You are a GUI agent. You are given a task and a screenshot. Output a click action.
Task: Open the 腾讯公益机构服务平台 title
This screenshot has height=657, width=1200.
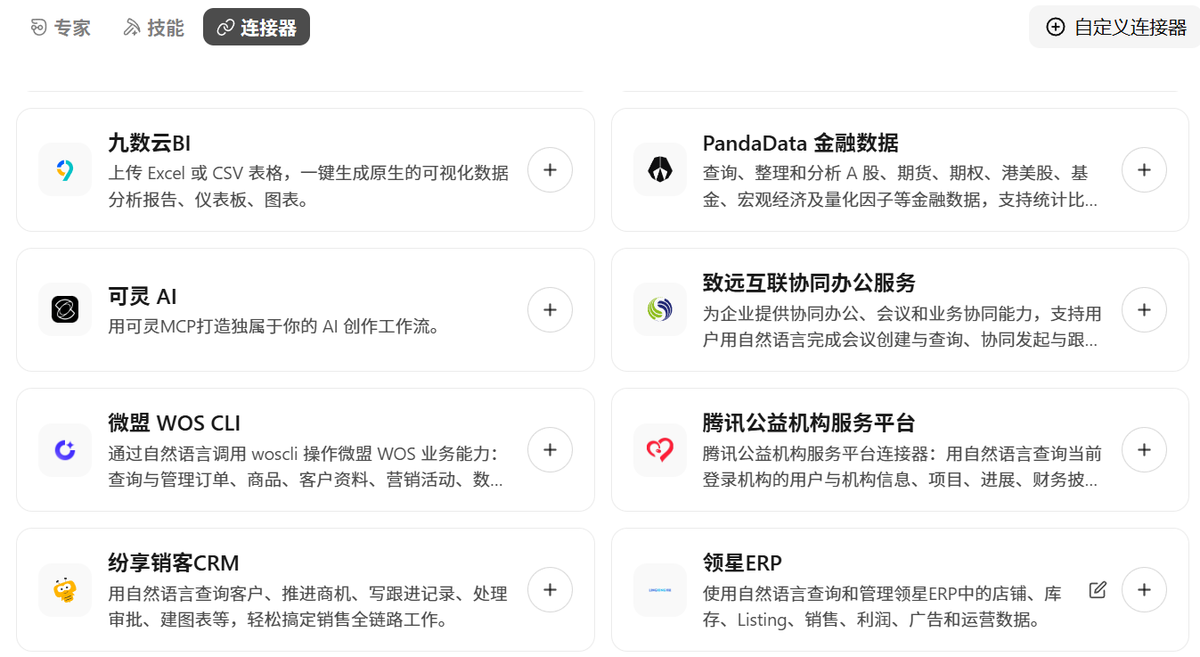click(809, 423)
